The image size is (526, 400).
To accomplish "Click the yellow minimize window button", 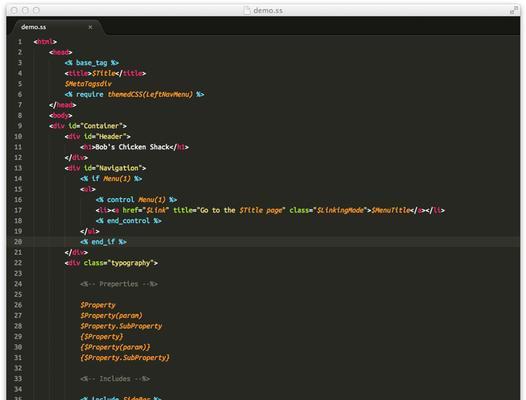I will [25, 10].
